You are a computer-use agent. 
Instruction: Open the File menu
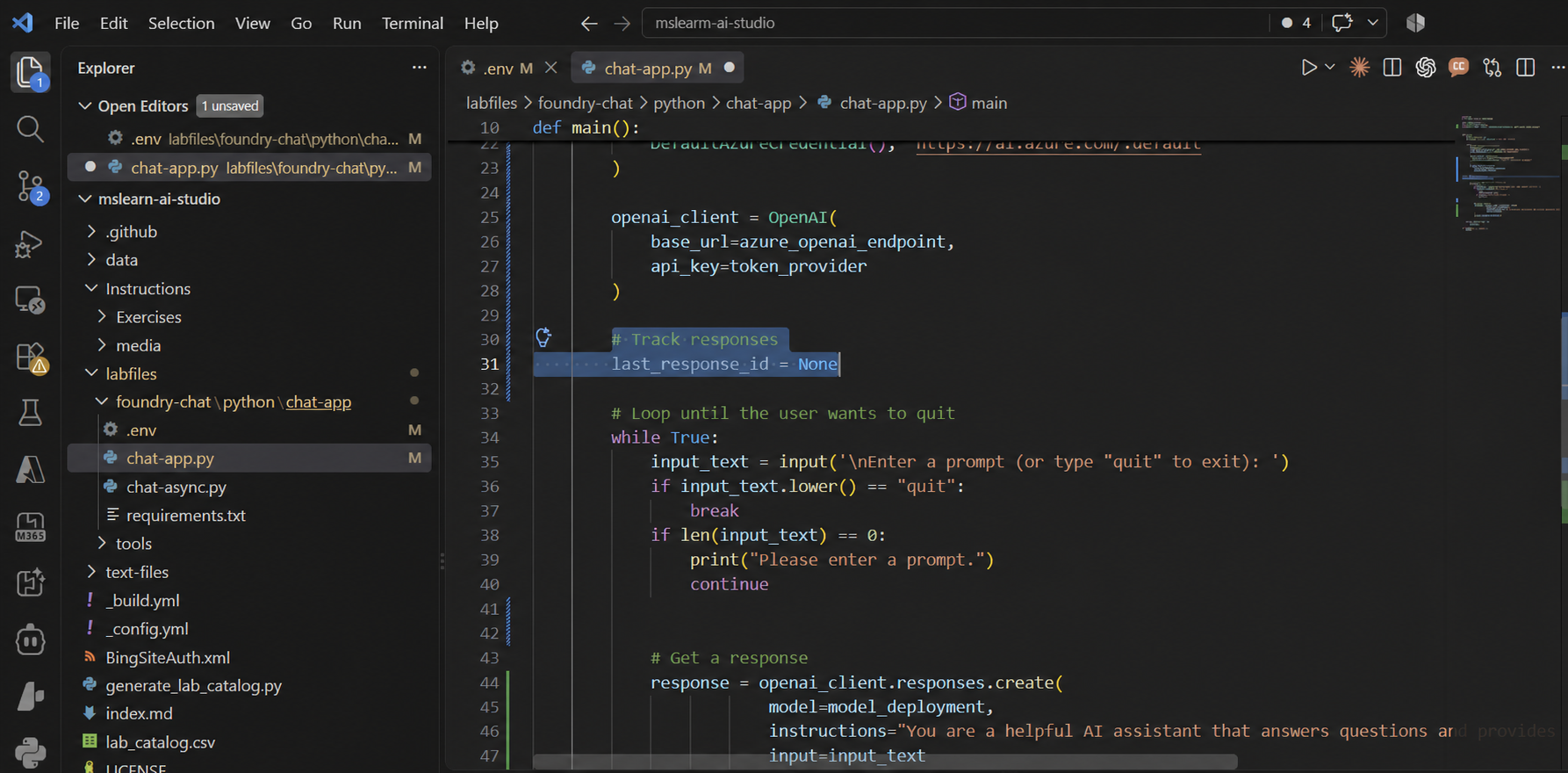(67, 24)
